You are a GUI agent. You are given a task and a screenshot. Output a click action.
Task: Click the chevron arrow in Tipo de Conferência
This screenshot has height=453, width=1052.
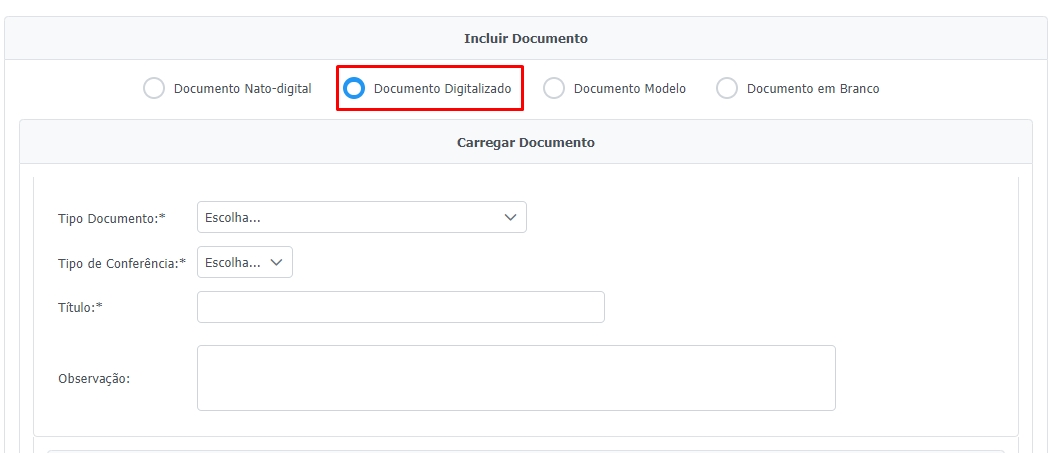click(x=277, y=262)
